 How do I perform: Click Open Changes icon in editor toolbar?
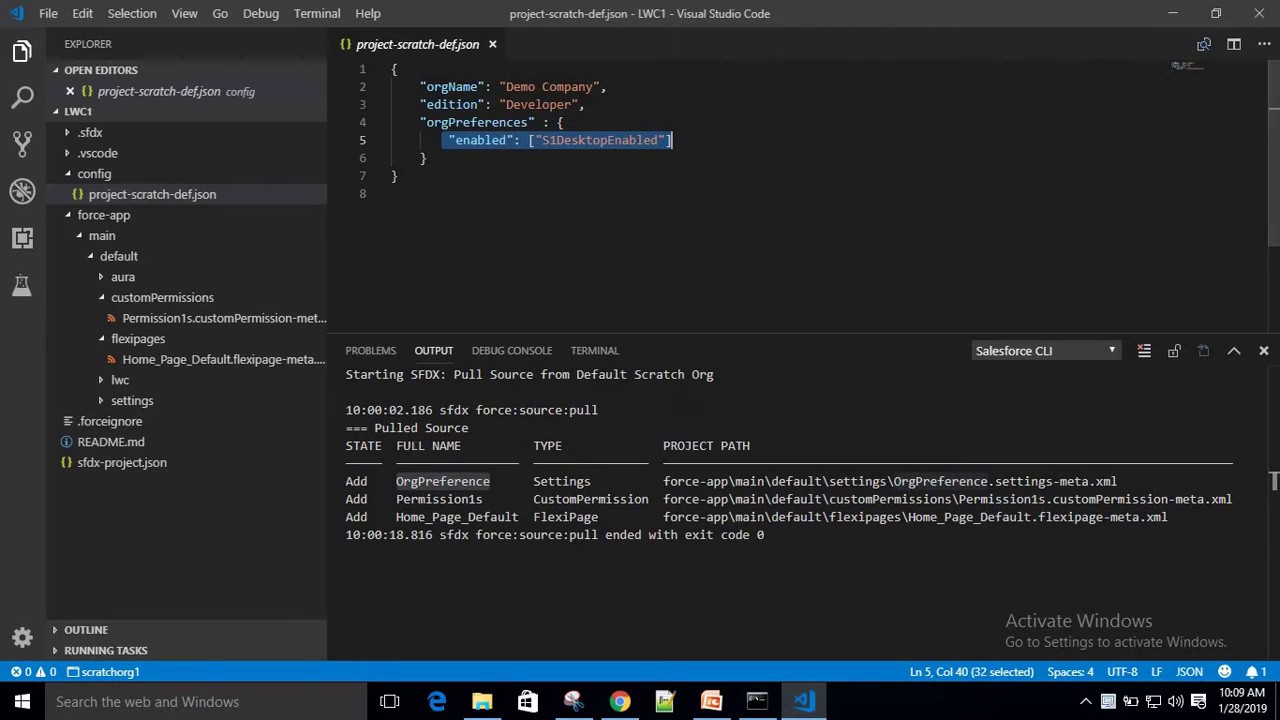tap(1204, 44)
